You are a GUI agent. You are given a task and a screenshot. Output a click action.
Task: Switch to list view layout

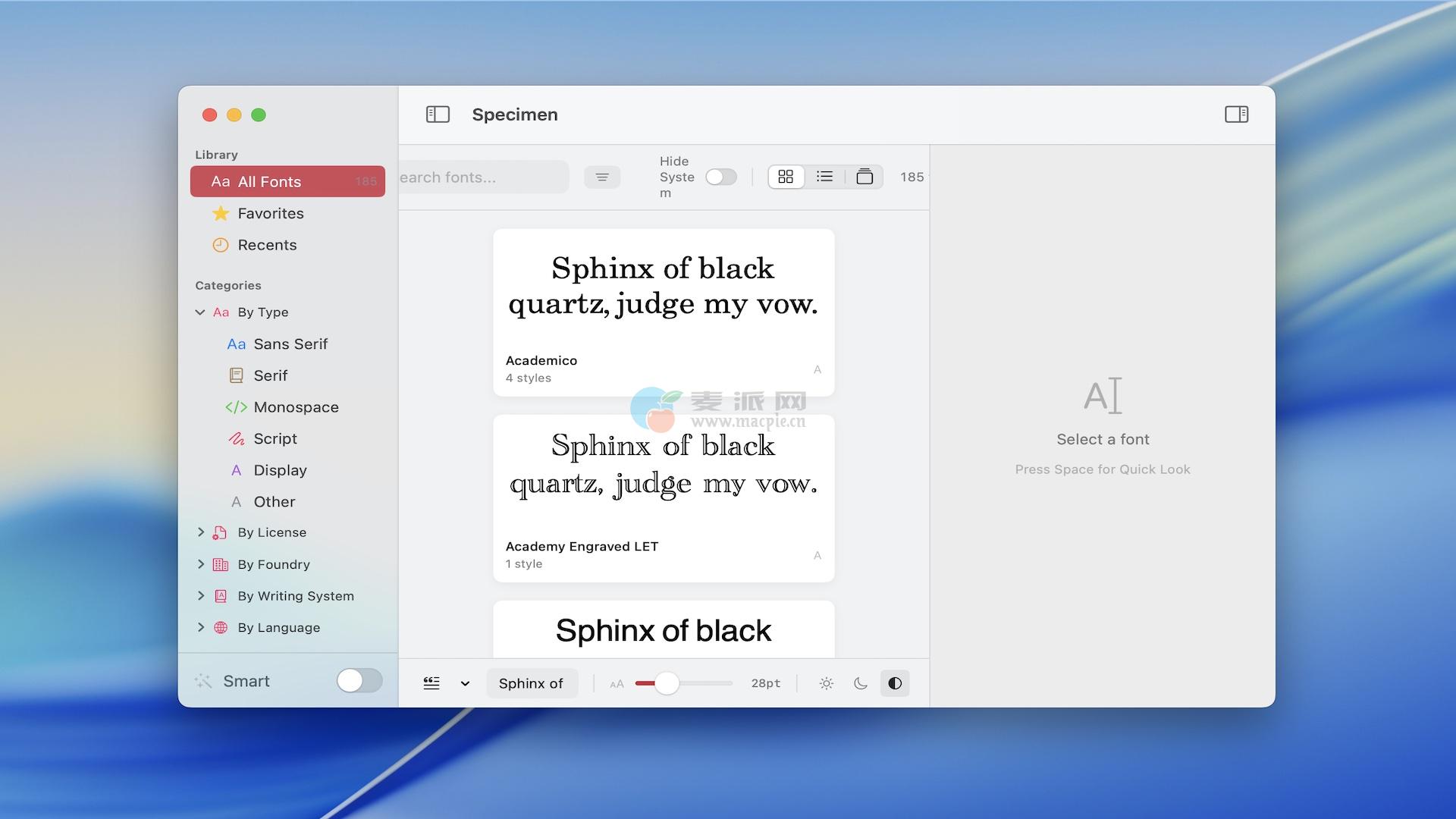point(824,177)
